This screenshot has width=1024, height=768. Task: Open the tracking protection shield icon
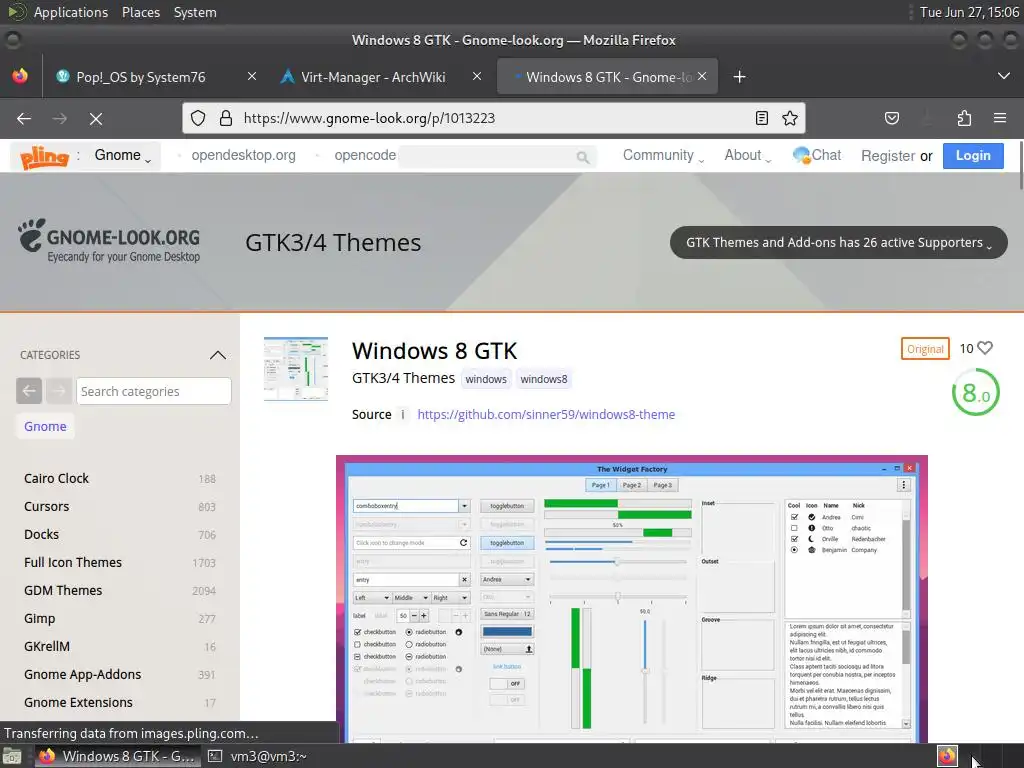(198, 118)
